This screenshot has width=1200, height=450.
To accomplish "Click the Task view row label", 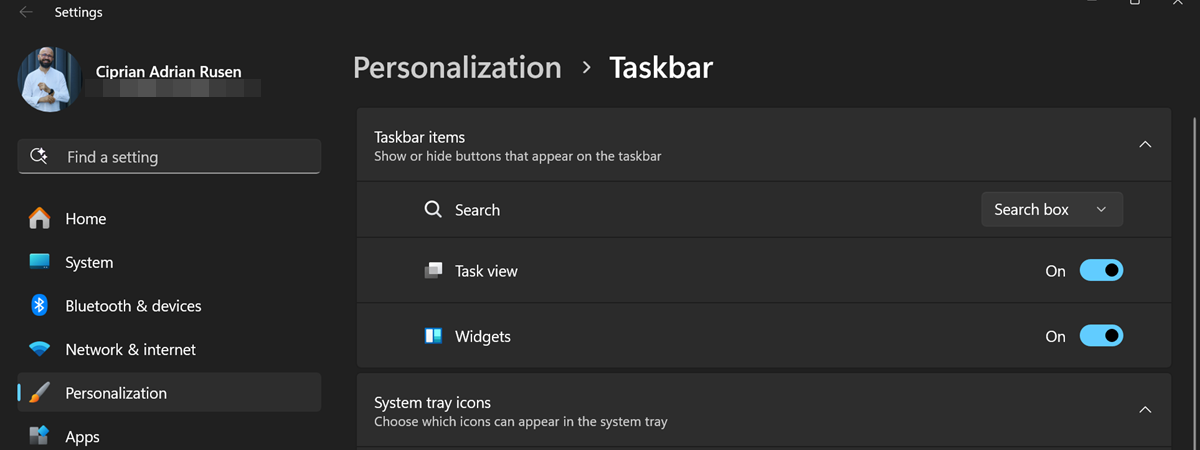I will click(x=486, y=271).
